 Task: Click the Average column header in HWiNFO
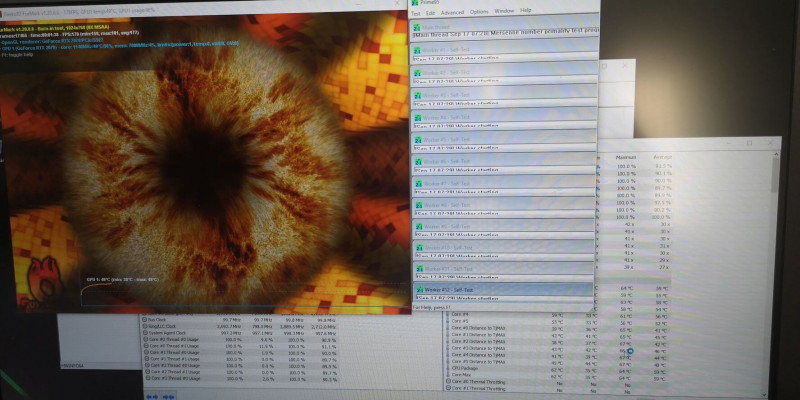point(662,158)
